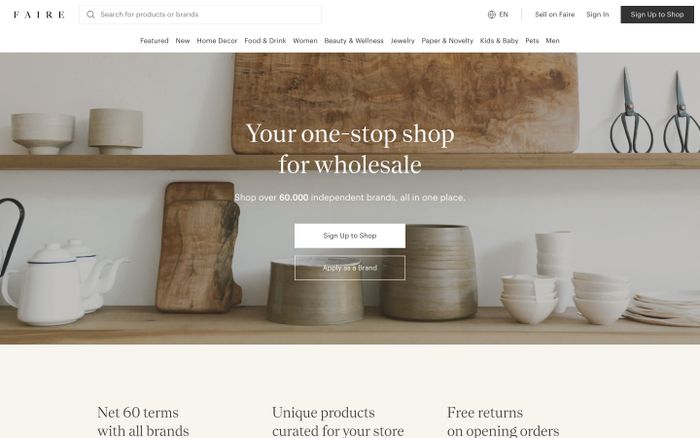Open the Sell on Faire link

tap(555, 15)
